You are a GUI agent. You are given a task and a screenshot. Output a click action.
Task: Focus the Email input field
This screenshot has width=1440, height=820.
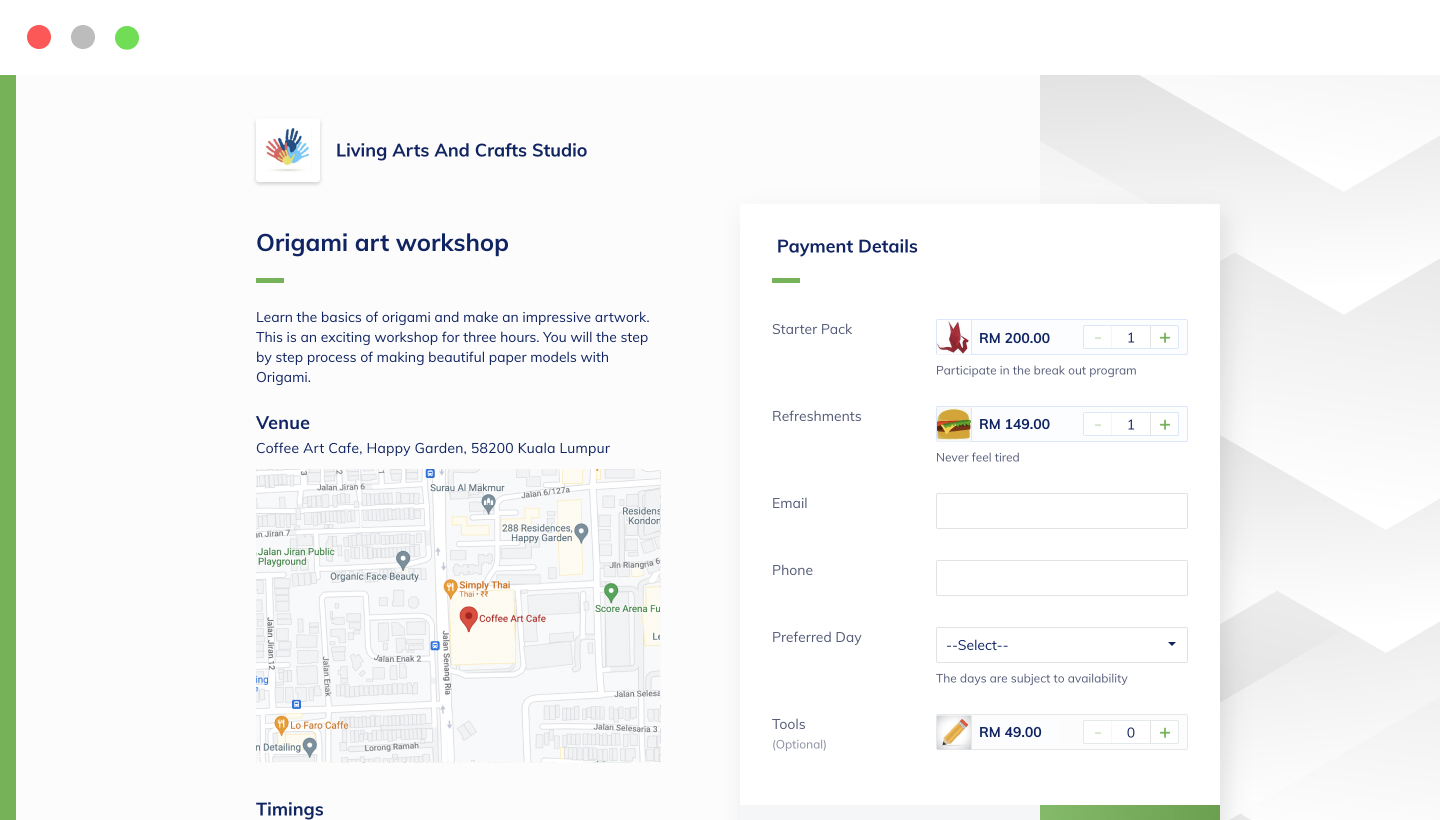click(1061, 511)
